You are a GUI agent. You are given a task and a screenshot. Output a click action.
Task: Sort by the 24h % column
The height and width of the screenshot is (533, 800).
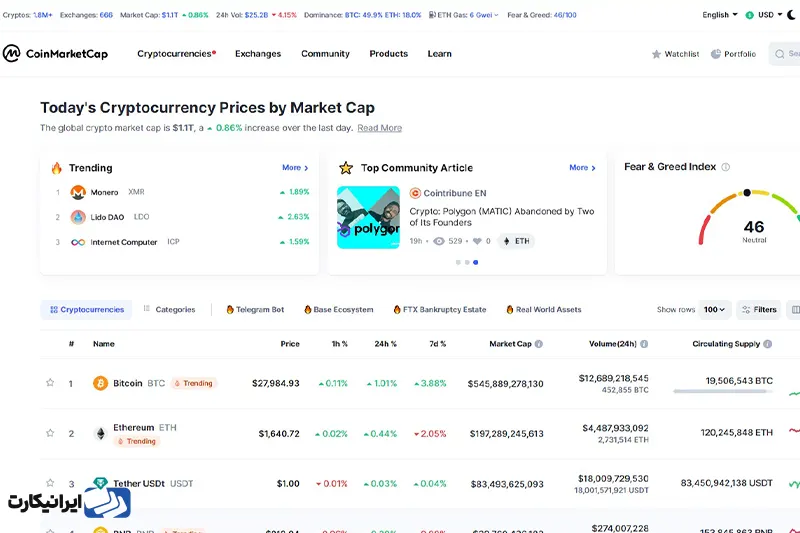pyautogui.click(x=385, y=344)
